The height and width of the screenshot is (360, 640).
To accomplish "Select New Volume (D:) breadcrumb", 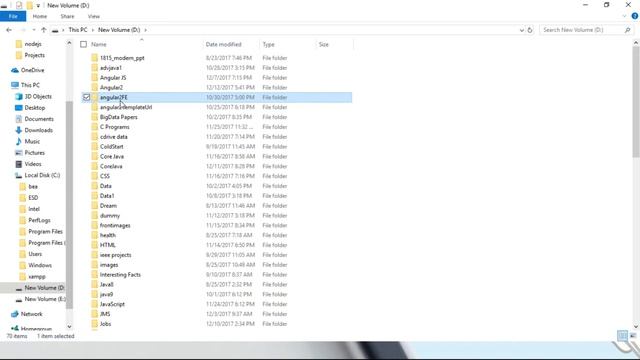I will pos(119,30).
